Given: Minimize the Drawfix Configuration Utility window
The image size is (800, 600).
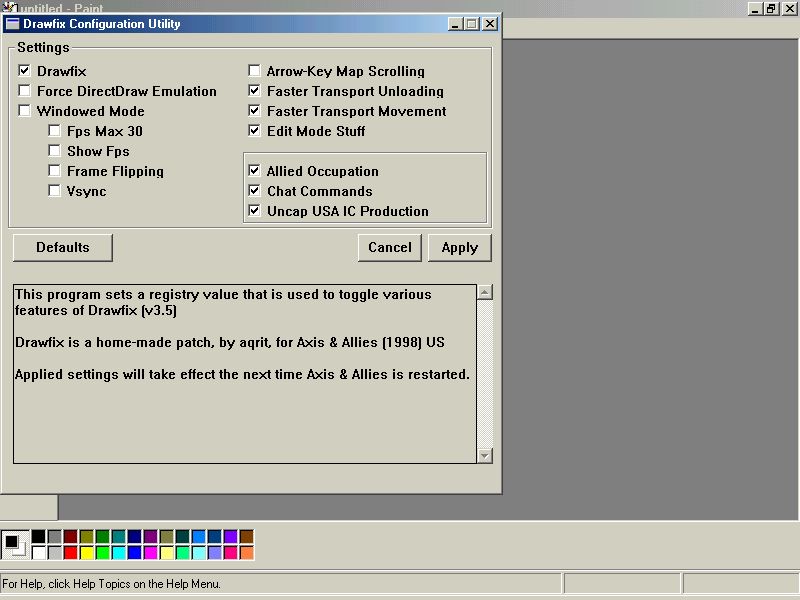Looking at the screenshot, I should [455, 24].
